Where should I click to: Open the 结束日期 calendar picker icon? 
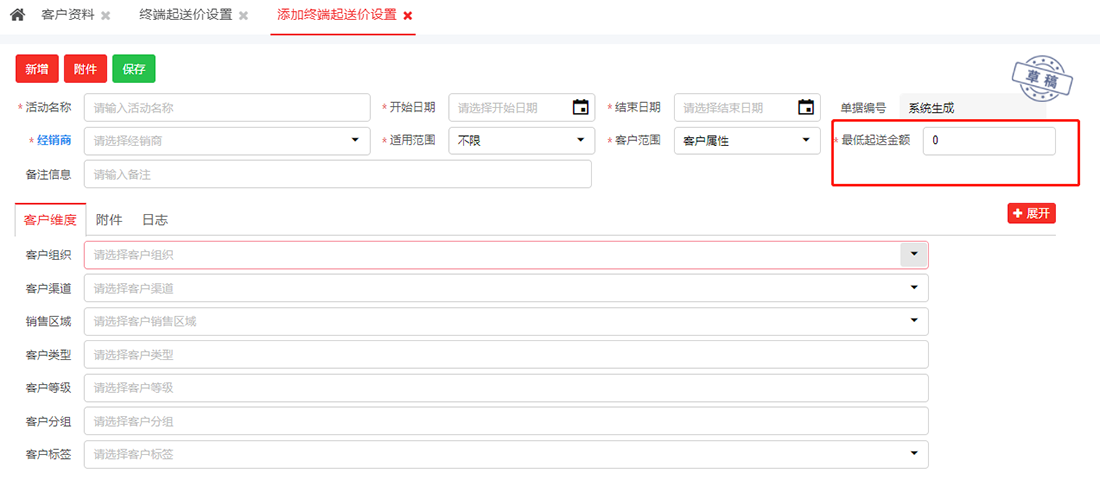point(806,108)
